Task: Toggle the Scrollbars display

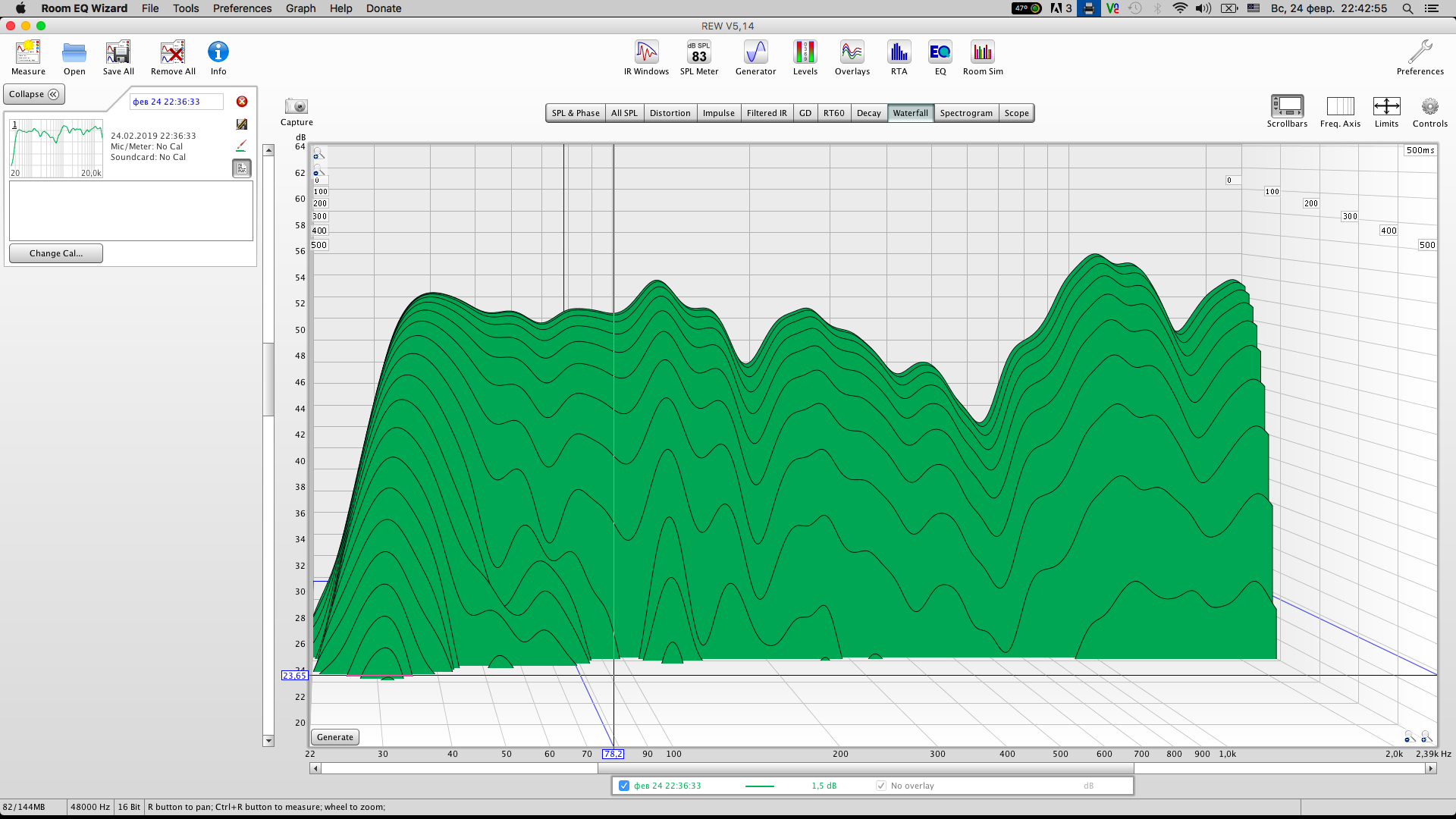Action: 1287,107
